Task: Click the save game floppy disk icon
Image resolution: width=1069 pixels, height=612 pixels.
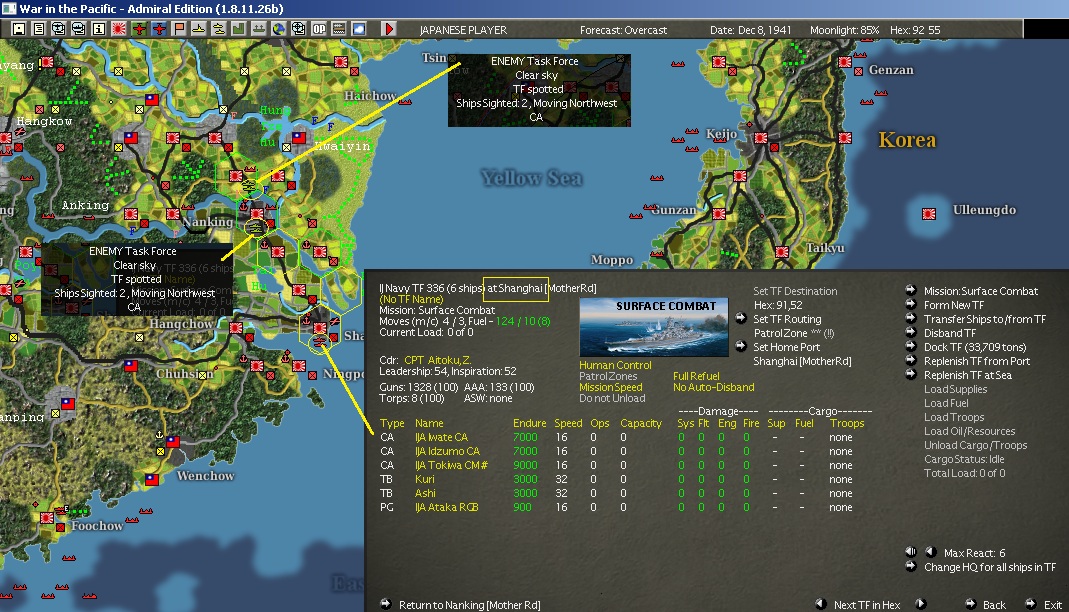Action: click(19, 29)
